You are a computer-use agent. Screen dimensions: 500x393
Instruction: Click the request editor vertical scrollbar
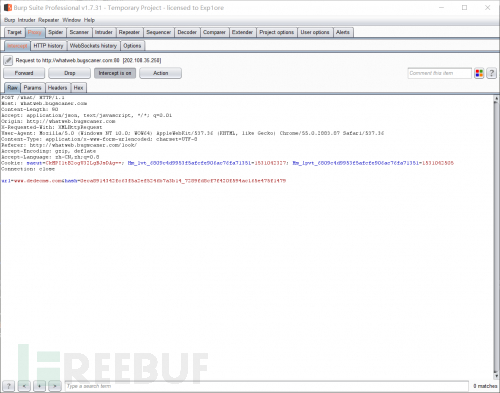tap(496, 237)
